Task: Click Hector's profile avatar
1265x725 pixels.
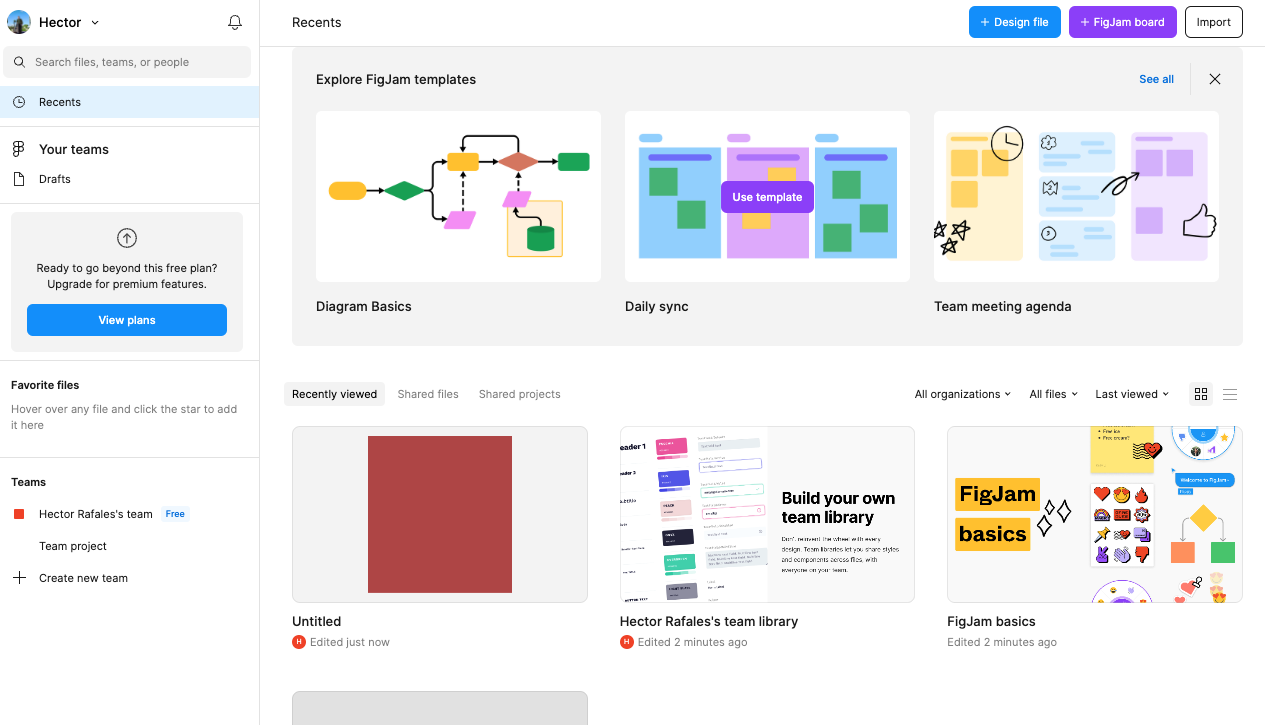Action: (19, 22)
